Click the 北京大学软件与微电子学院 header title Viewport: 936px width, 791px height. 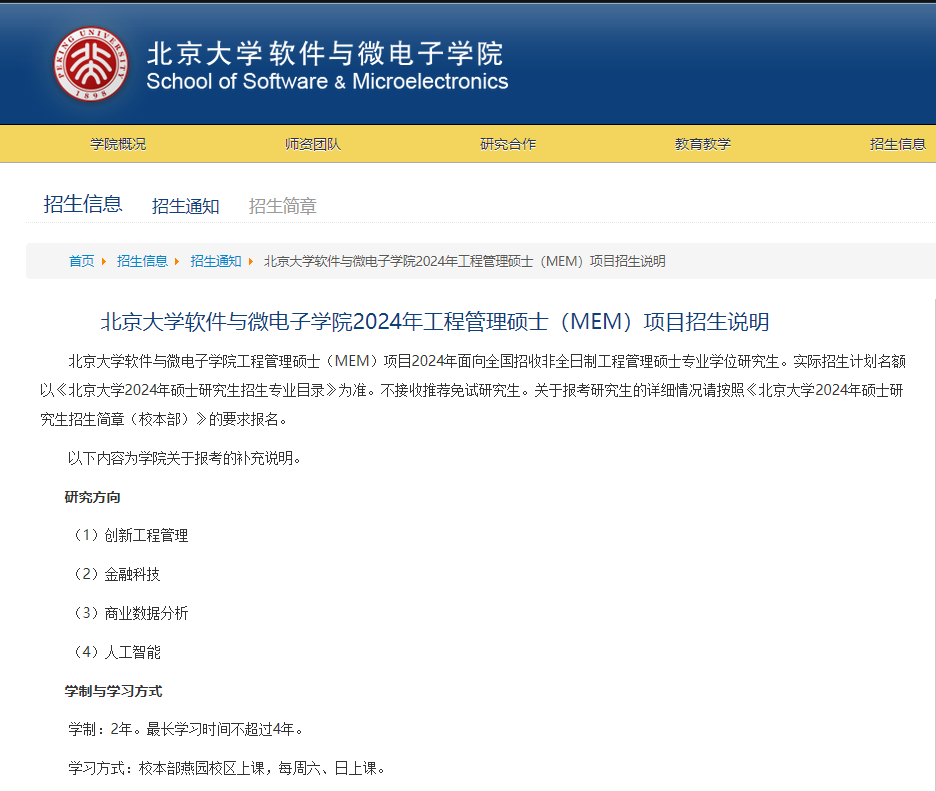325,54
